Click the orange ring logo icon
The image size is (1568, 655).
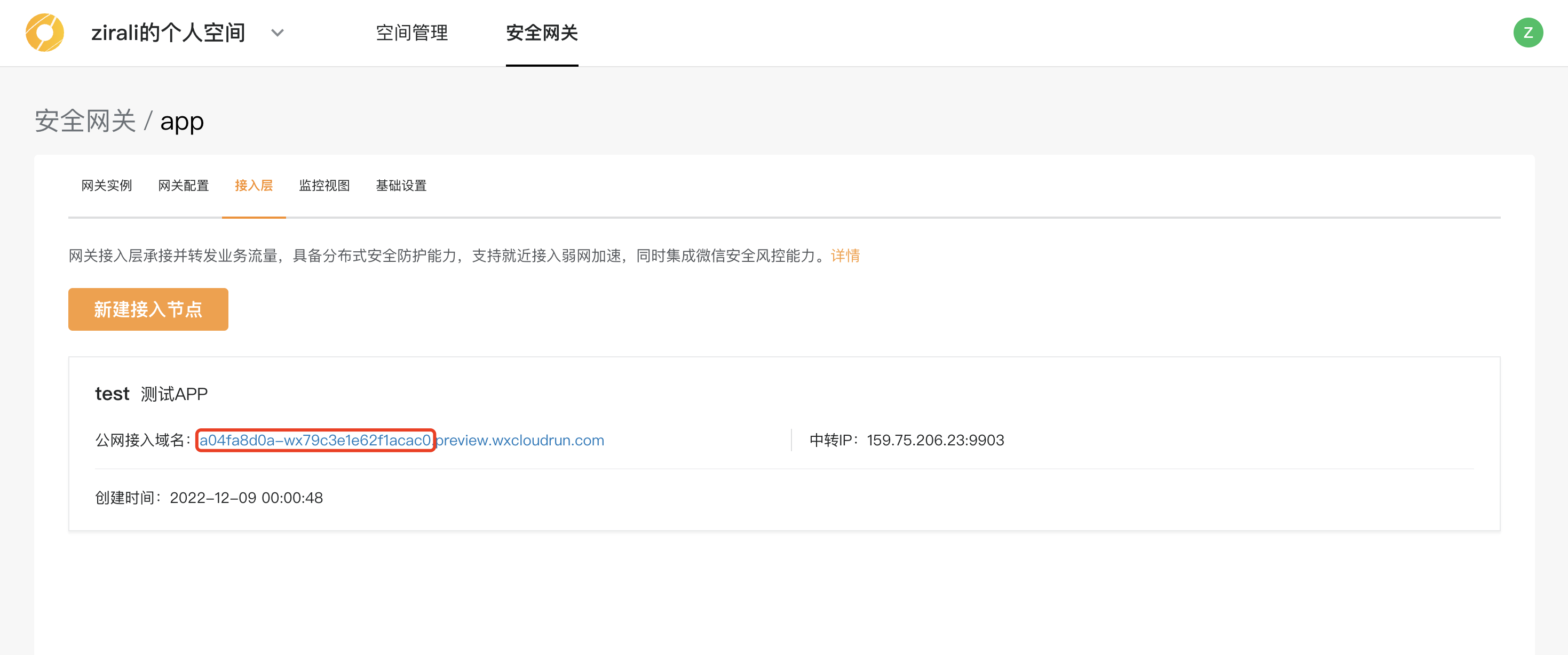pos(44,32)
